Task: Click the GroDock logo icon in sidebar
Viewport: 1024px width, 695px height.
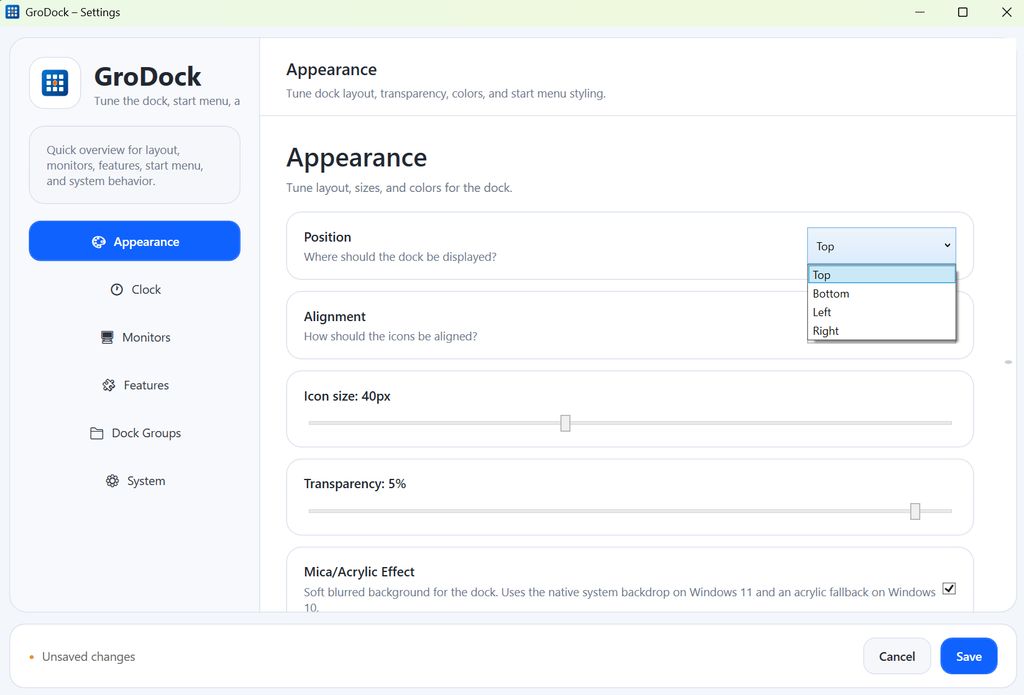Action: (x=55, y=83)
